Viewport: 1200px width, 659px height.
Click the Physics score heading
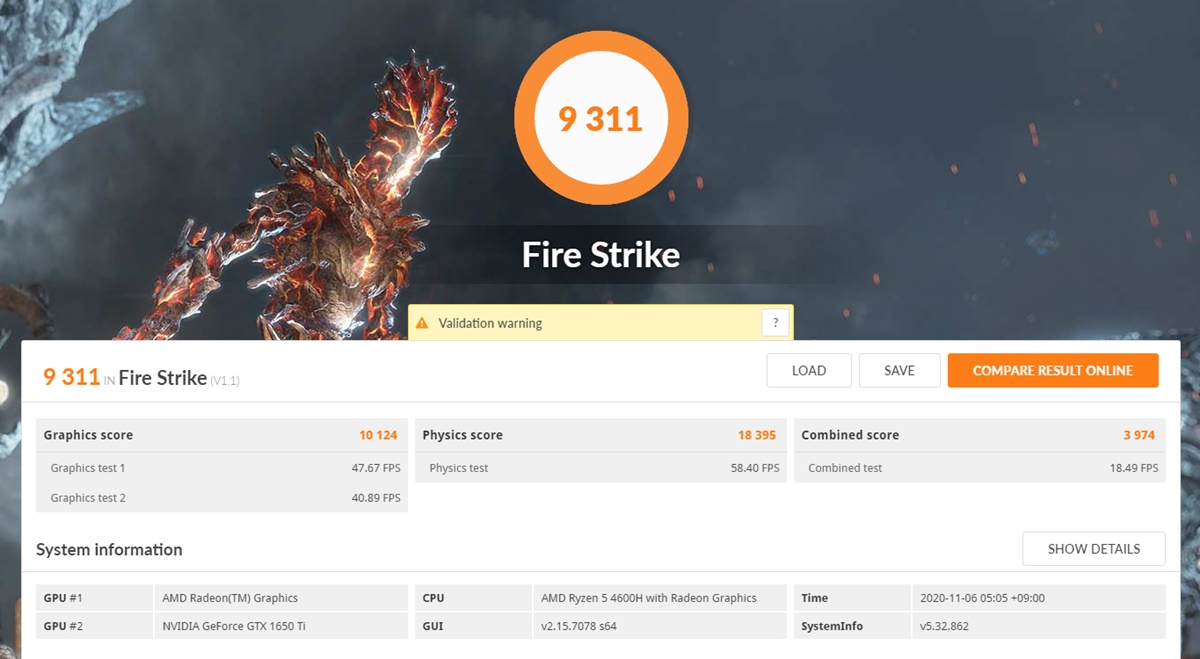(x=462, y=435)
